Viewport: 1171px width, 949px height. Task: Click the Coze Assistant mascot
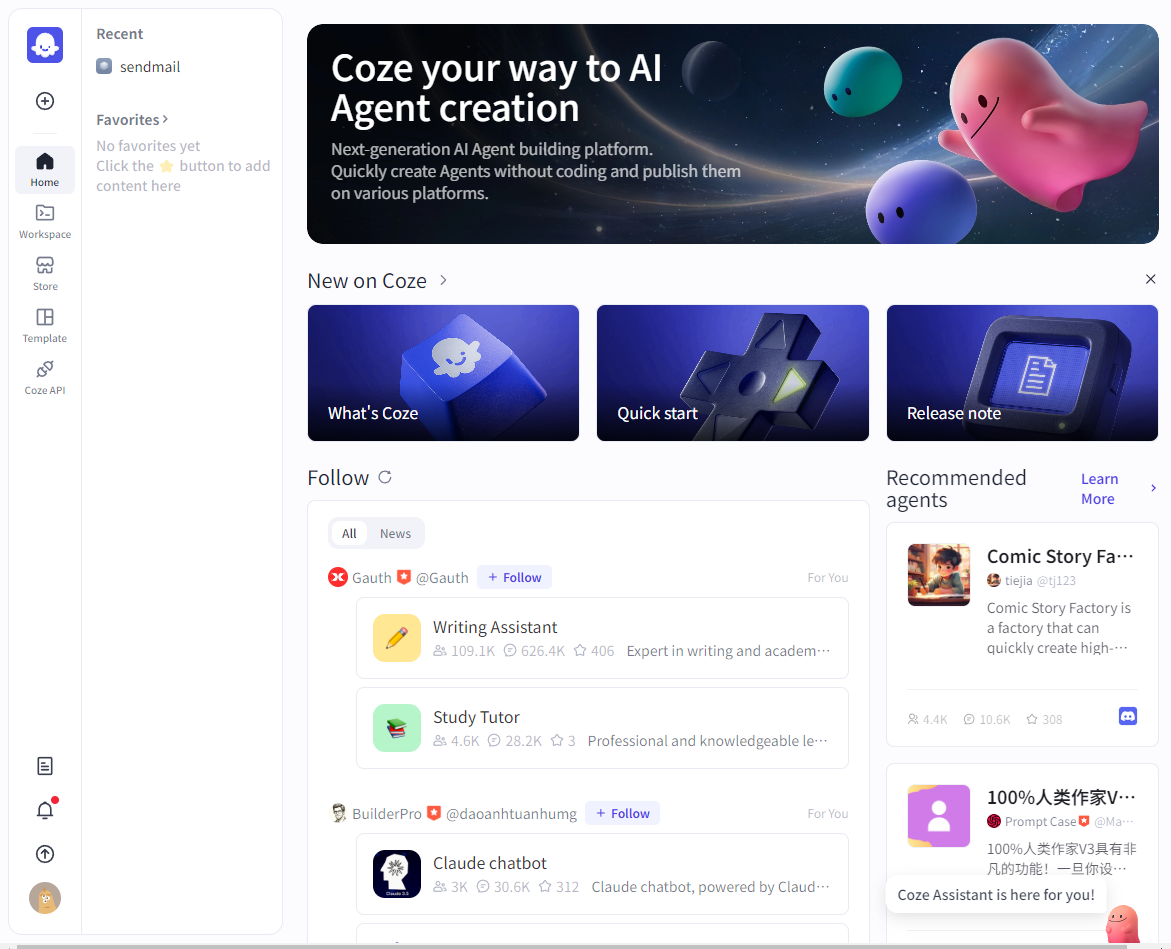tap(1122, 924)
